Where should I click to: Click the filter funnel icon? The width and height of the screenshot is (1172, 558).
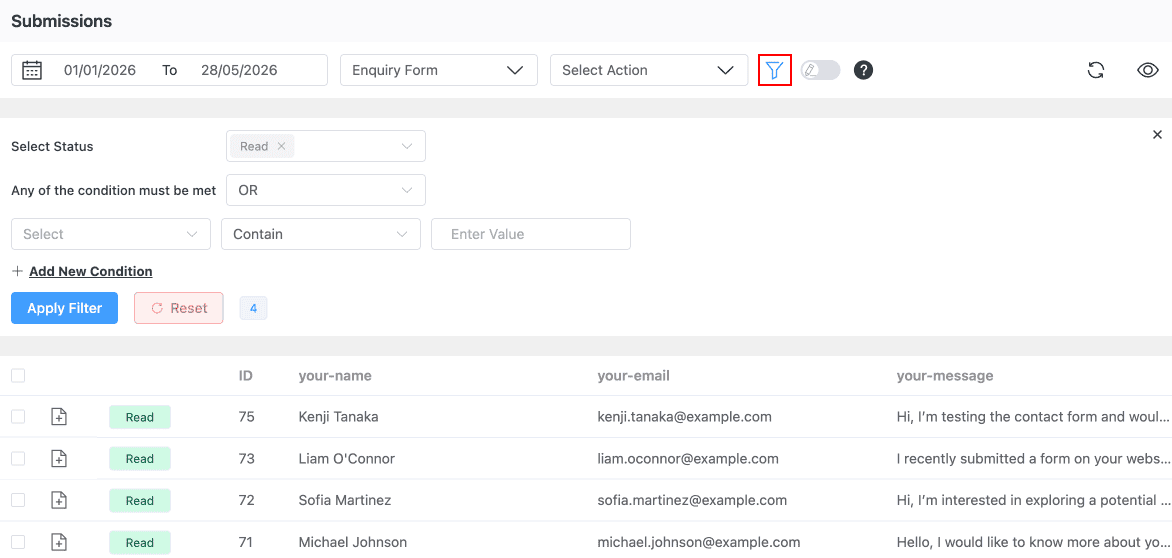[x=775, y=70]
